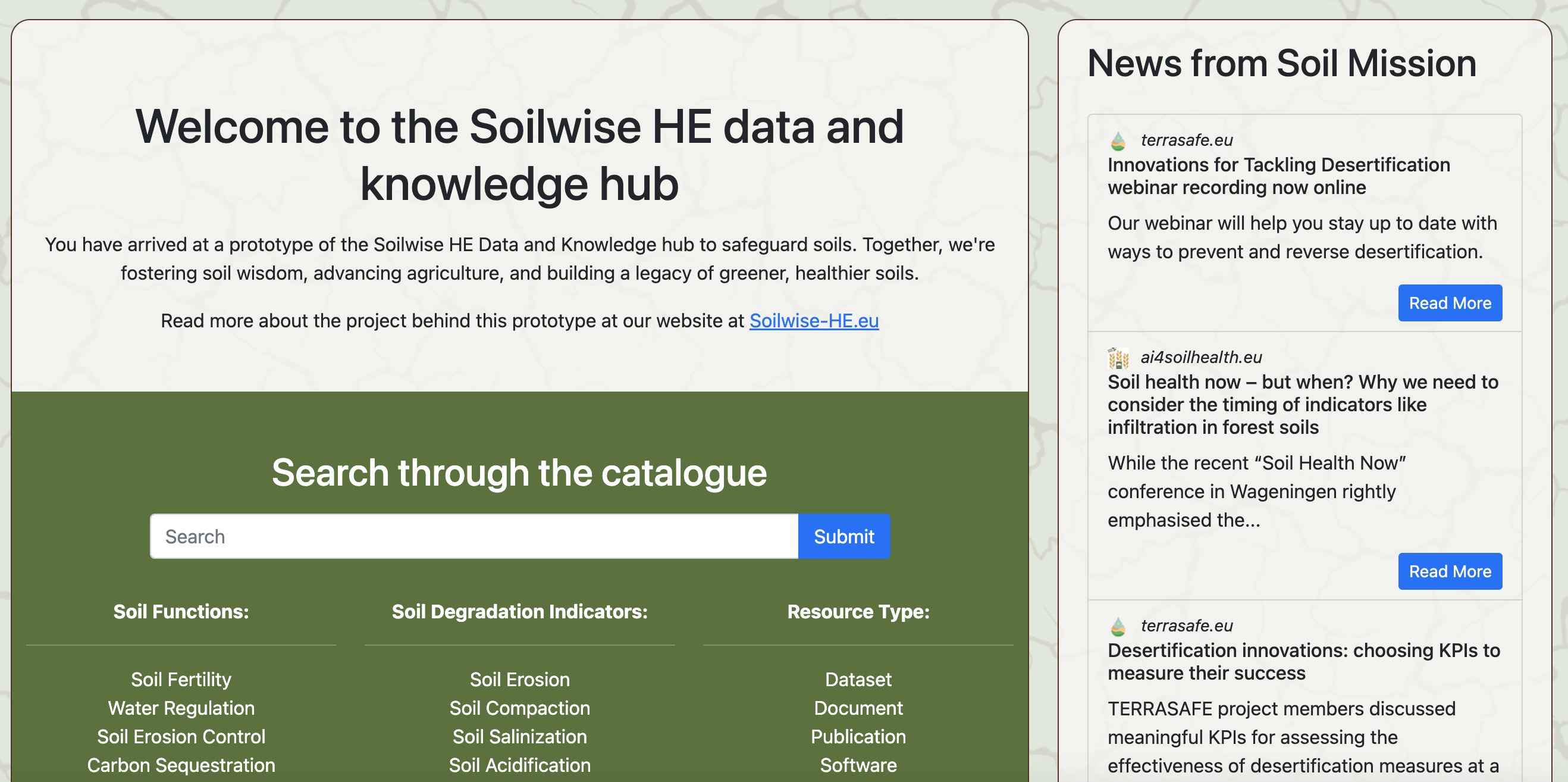Image resolution: width=1568 pixels, height=782 pixels.
Task: Focus the catalogue Search input field
Action: (474, 537)
